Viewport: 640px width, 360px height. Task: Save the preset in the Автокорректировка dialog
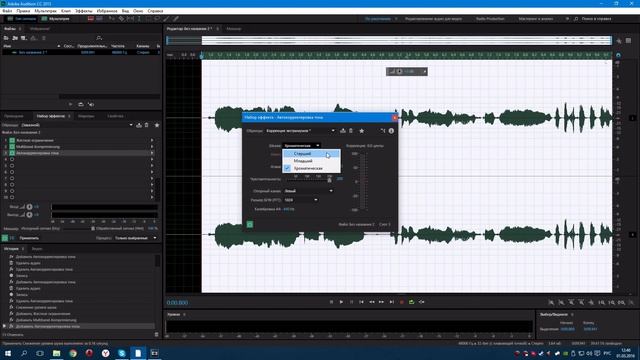pos(343,131)
